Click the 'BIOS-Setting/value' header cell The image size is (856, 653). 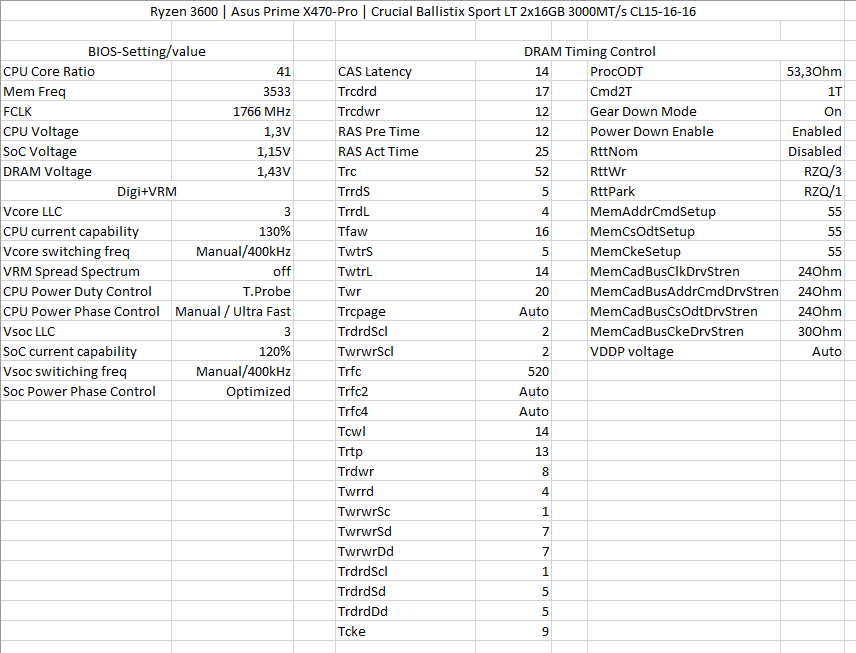(147, 51)
